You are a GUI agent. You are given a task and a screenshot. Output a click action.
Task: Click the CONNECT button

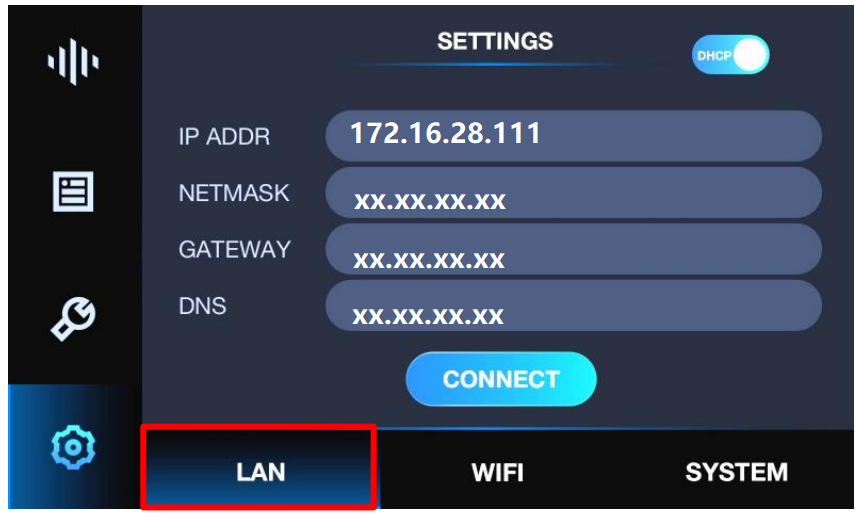[x=501, y=379]
